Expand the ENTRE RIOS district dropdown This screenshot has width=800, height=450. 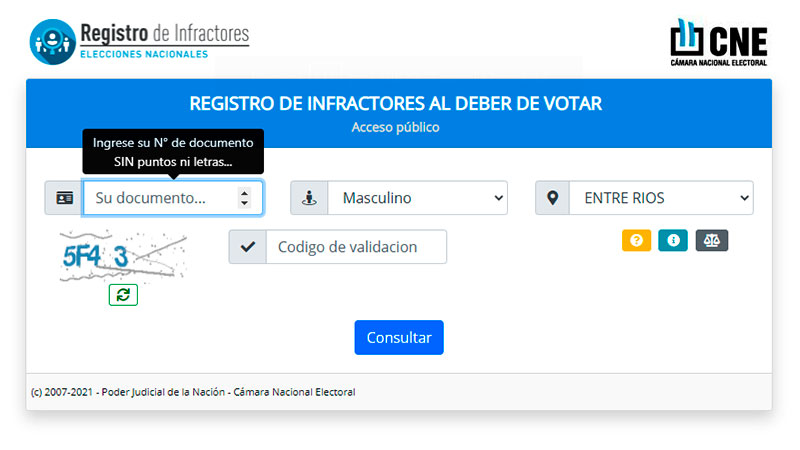pos(661,198)
